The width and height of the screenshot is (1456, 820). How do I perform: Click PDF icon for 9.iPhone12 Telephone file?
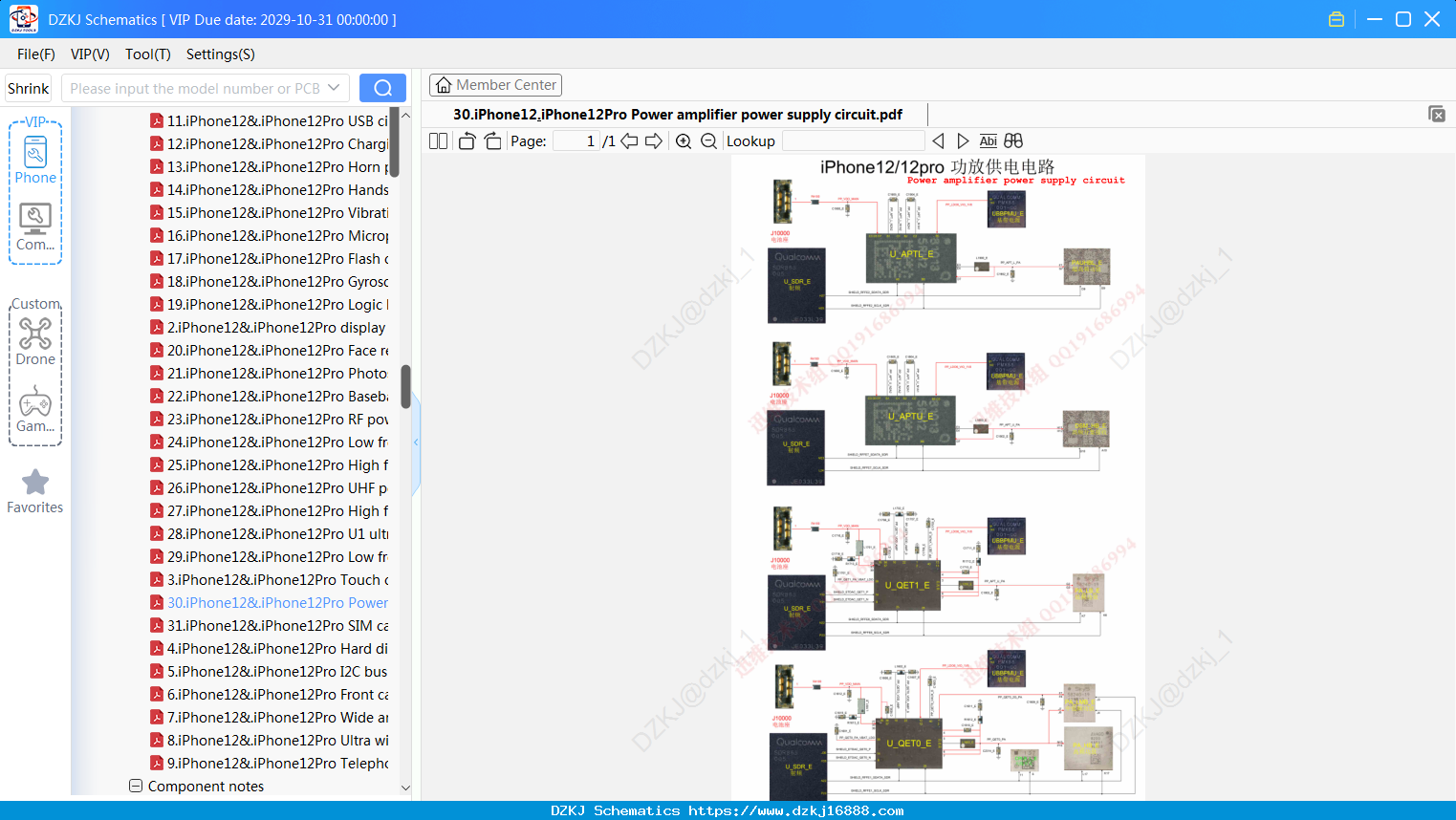(157, 763)
